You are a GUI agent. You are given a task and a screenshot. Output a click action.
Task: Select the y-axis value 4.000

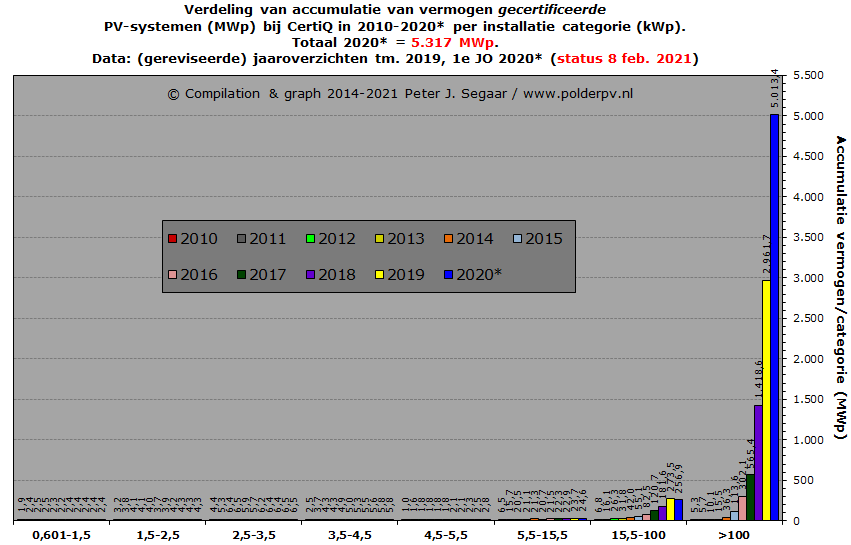[x=808, y=197]
